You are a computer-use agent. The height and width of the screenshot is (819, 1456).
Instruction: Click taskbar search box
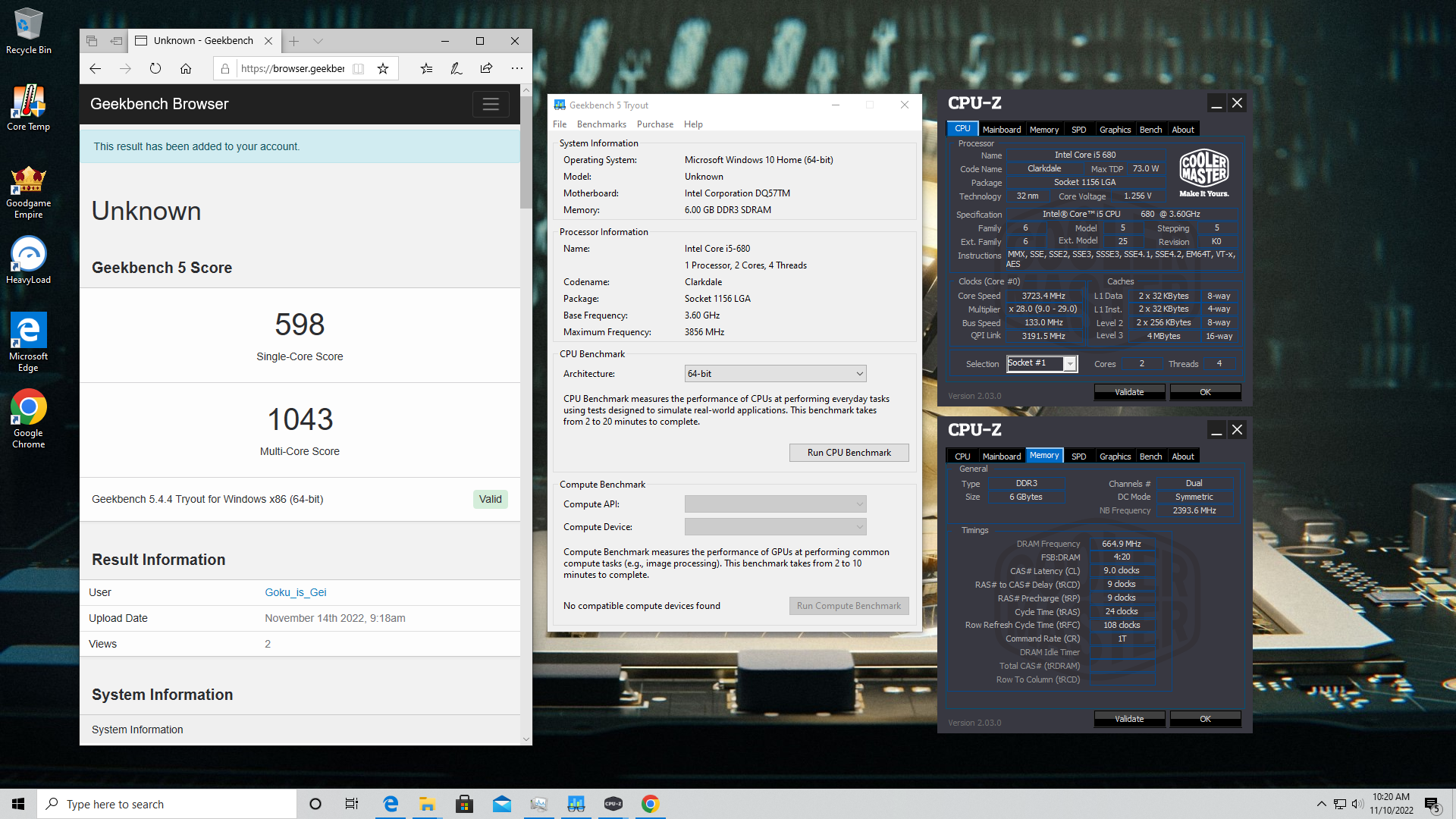click(x=167, y=804)
